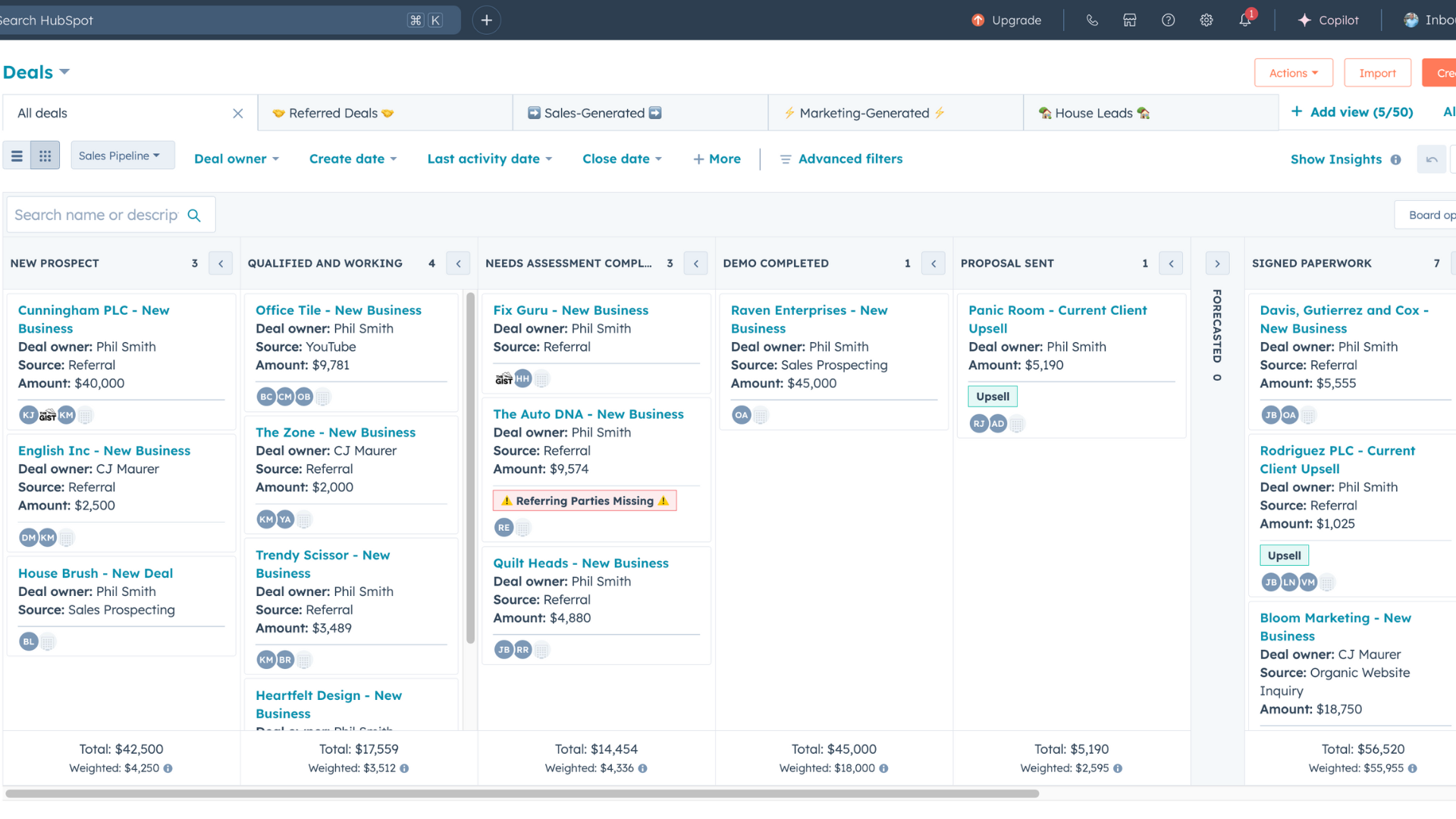Switch to the Referred Deals tab
This screenshot has height=819, width=1456.
pos(334,113)
